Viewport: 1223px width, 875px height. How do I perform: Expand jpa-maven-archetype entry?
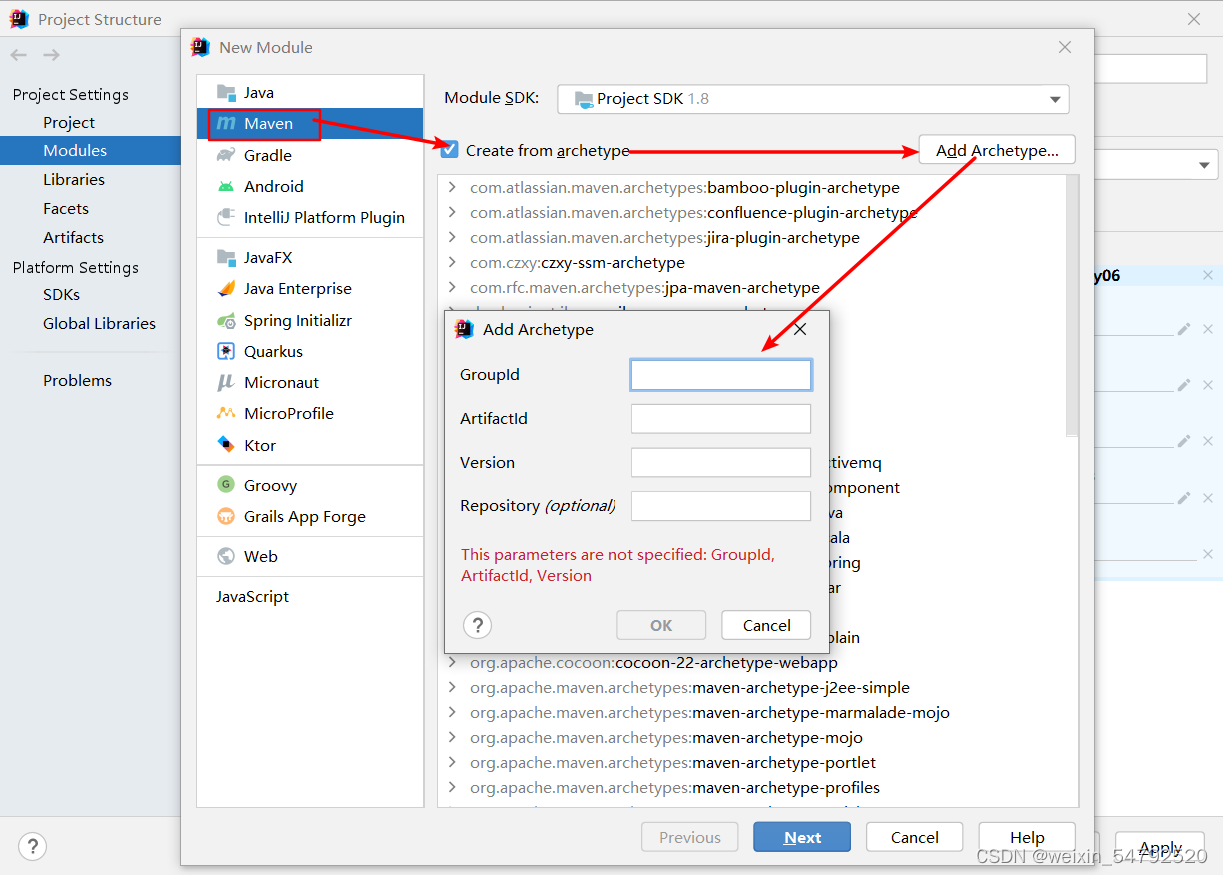452,287
